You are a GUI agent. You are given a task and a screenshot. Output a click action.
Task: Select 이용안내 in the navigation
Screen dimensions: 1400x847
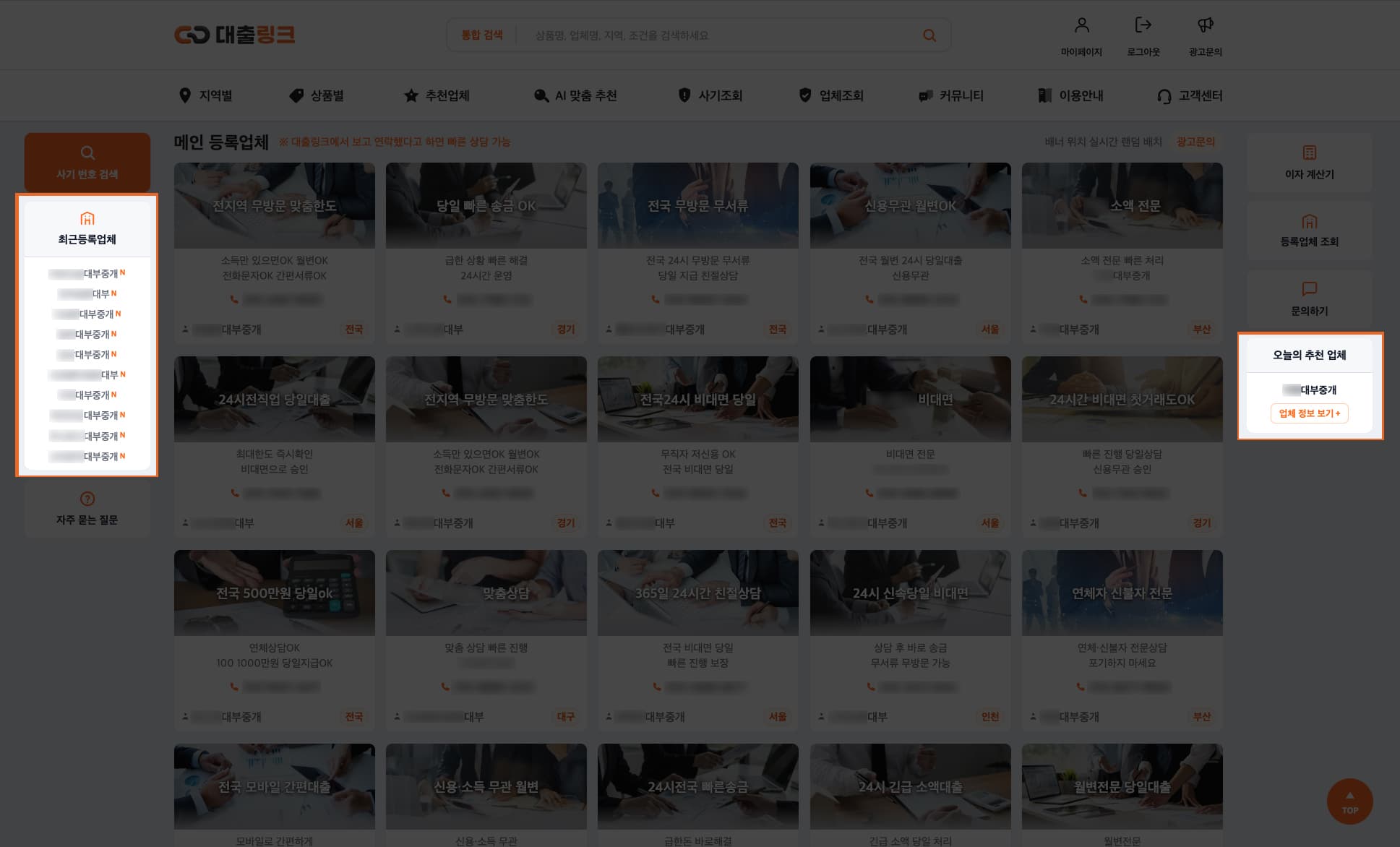[1070, 95]
